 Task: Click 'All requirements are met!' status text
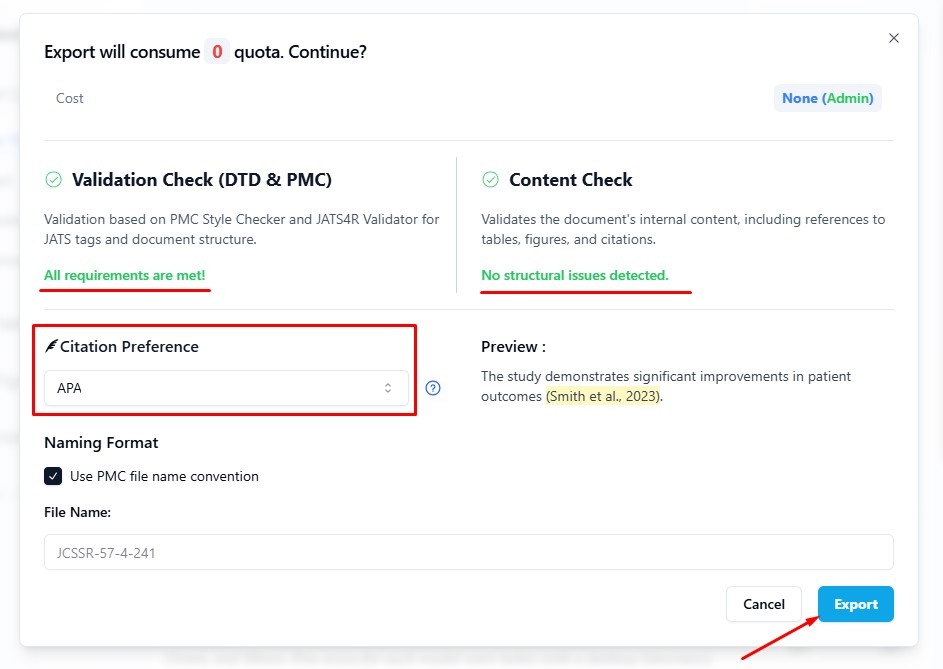pyautogui.click(x=124, y=274)
